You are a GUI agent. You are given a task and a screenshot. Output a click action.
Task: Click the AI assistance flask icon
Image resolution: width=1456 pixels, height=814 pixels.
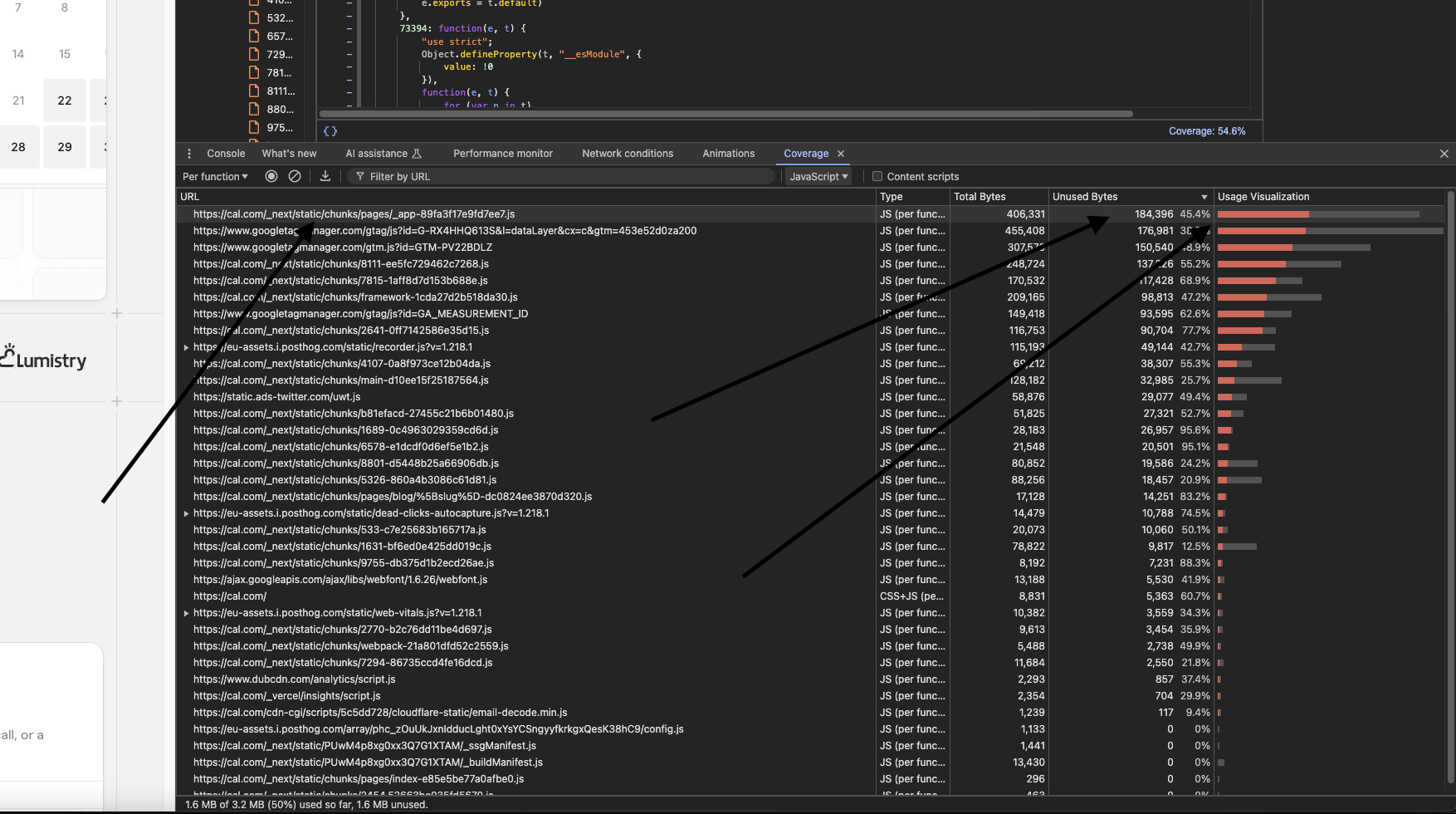417,154
